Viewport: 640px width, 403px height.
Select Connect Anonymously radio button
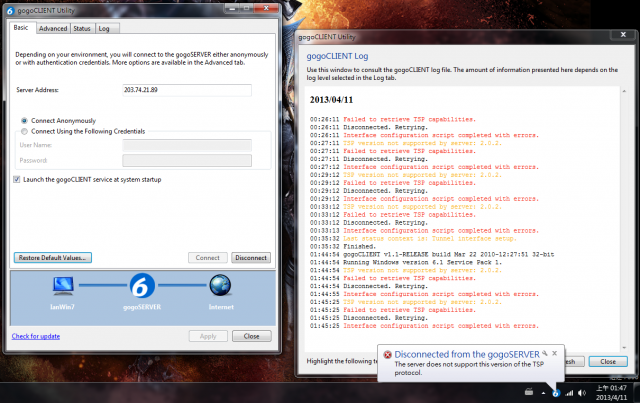pyautogui.click(x=24, y=121)
